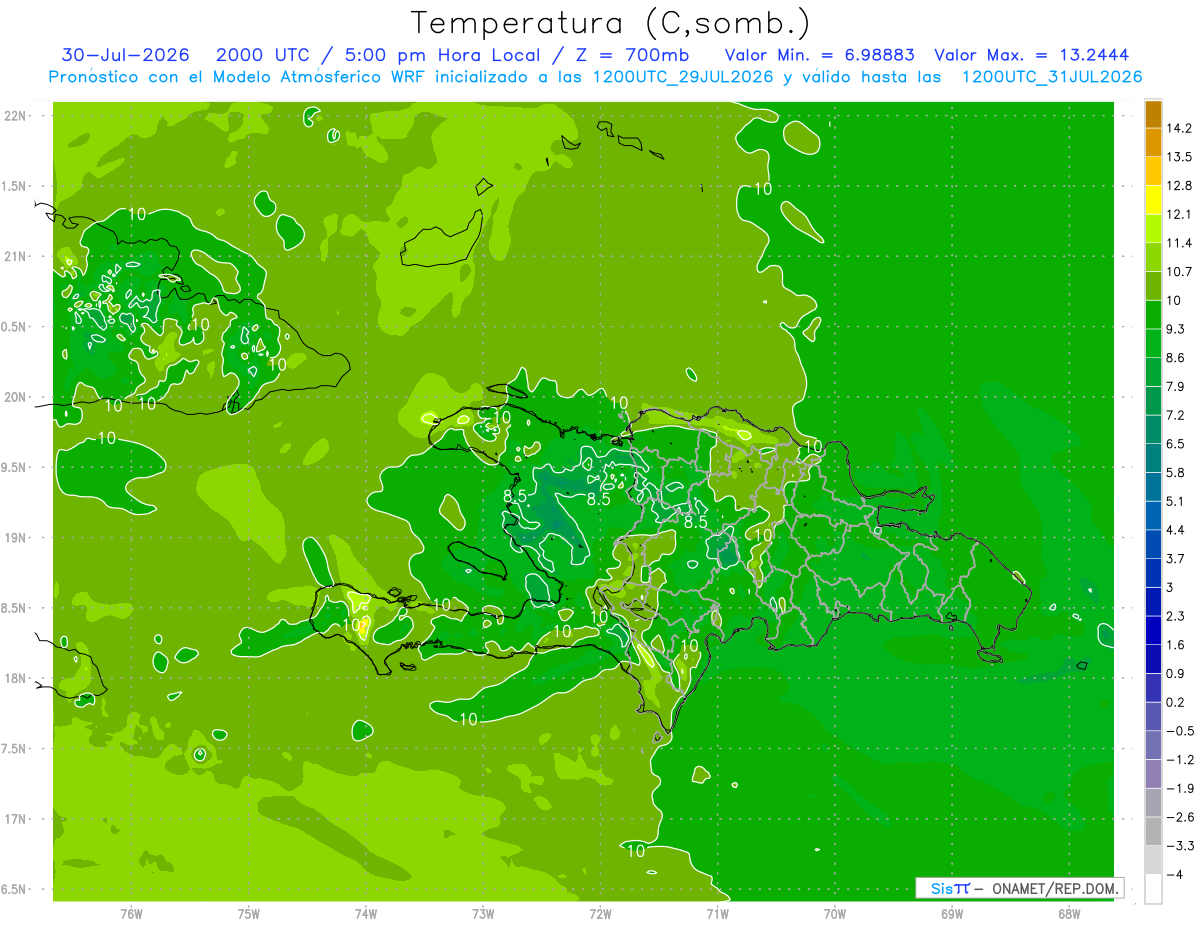Select the 'Valor Min. = 6.98883' readout
This screenshot has width=1200, height=927.
coord(819,55)
